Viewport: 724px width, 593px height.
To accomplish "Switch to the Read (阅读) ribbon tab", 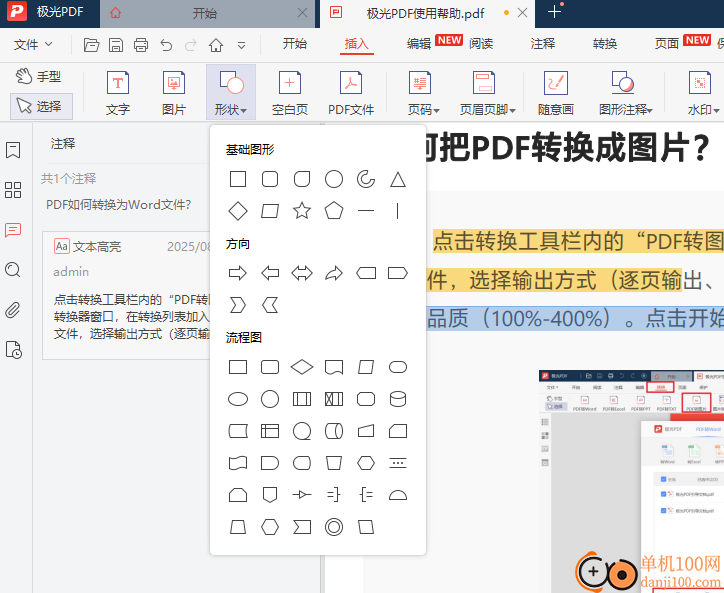I will point(481,44).
